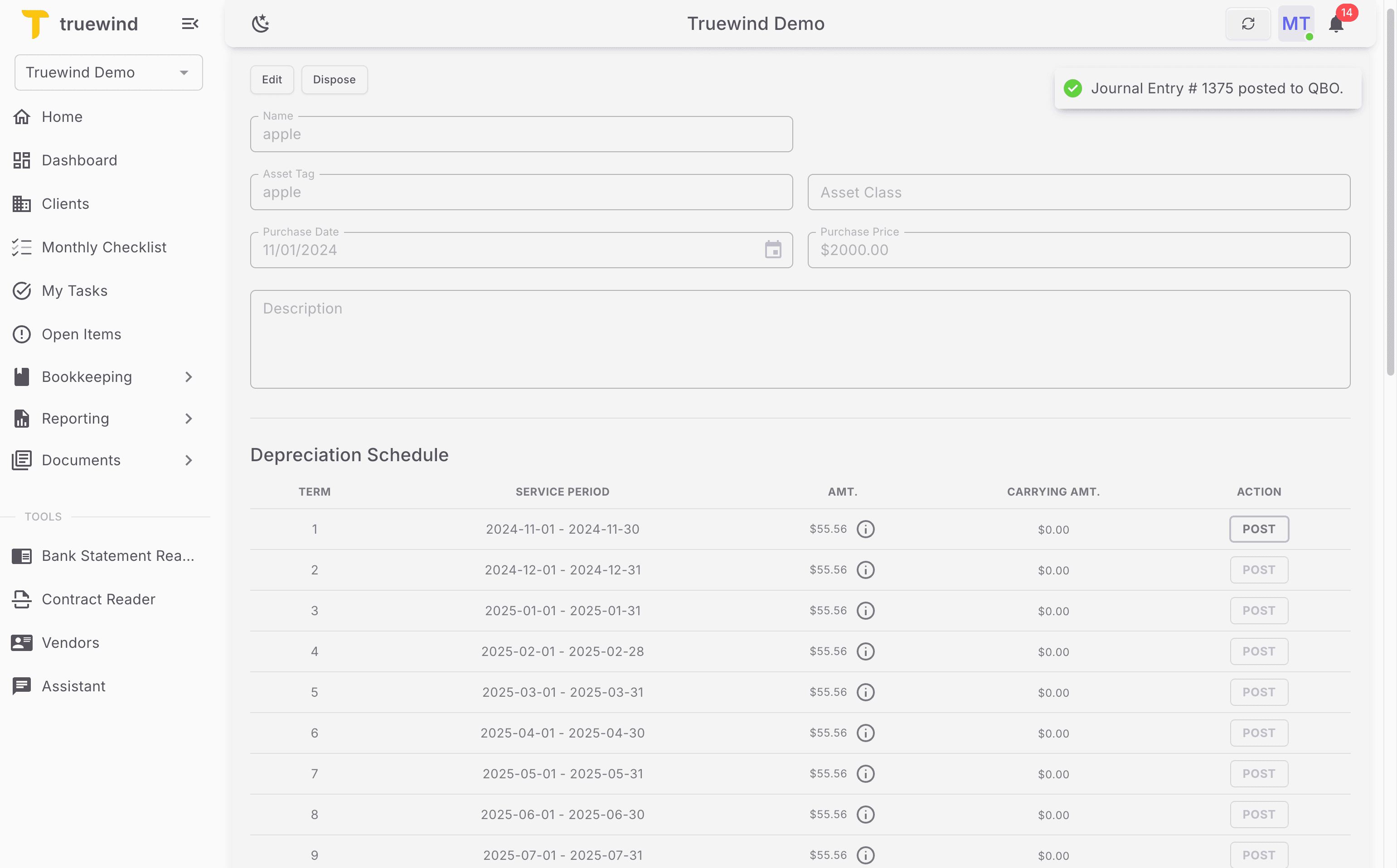Viewport: 1397px width, 868px height.
Task: Select the Contract Reader tool
Action: click(98, 599)
